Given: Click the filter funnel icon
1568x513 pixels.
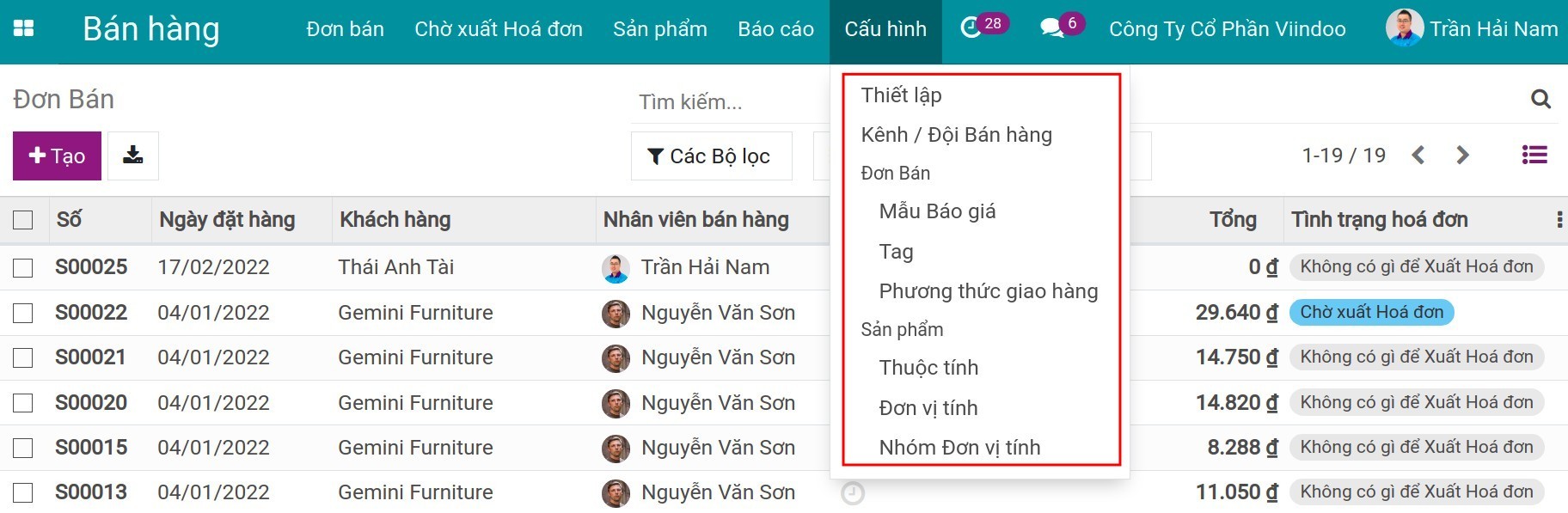Looking at the screenshot, I should tap(655, 156).
